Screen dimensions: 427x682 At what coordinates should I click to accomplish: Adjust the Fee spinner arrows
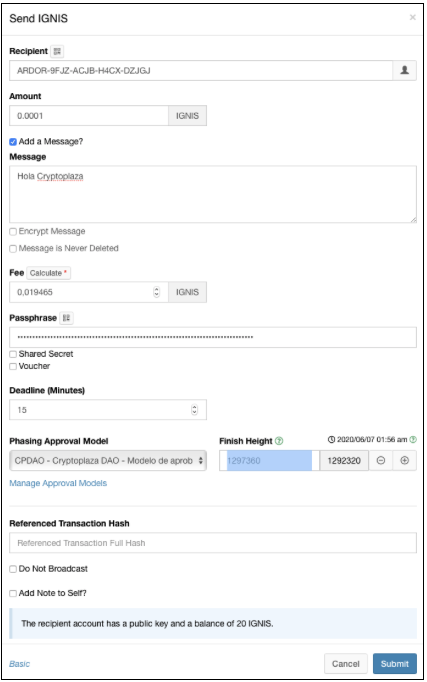[157, 292]
